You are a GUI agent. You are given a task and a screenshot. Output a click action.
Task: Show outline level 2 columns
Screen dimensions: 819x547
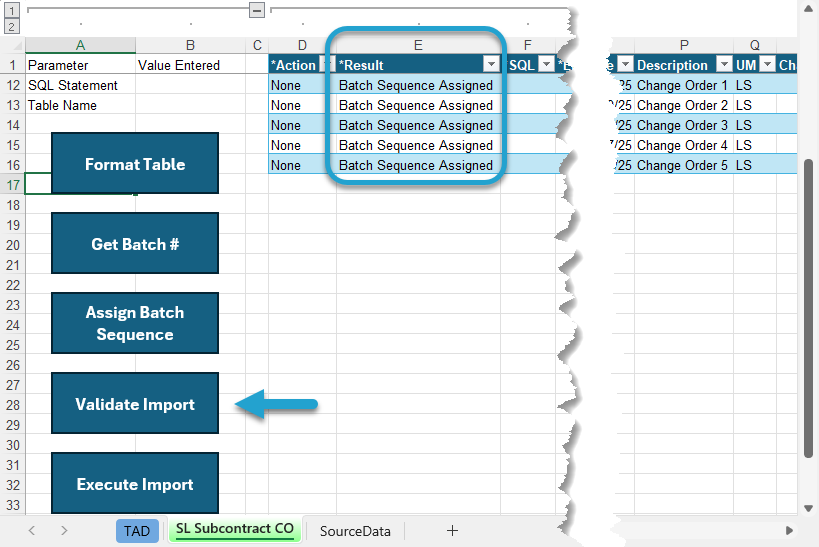point(11,26)
